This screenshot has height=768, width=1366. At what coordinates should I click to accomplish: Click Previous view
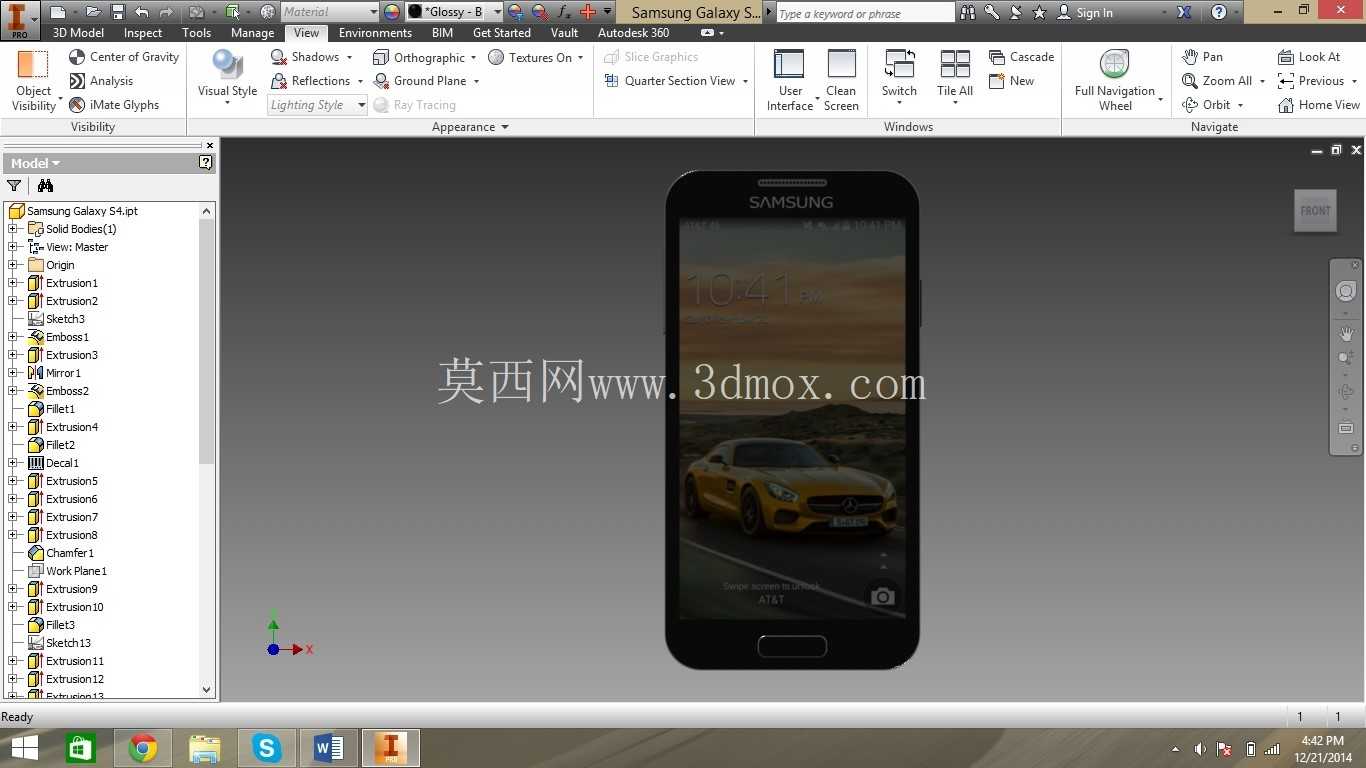point(1311,81)
